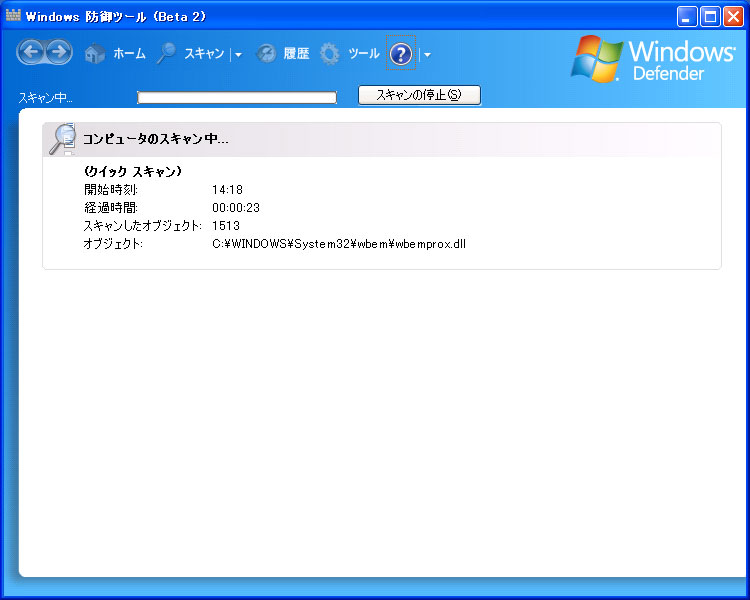Open the 履歴 history page

pyautogui.click(x=297, y=53)
